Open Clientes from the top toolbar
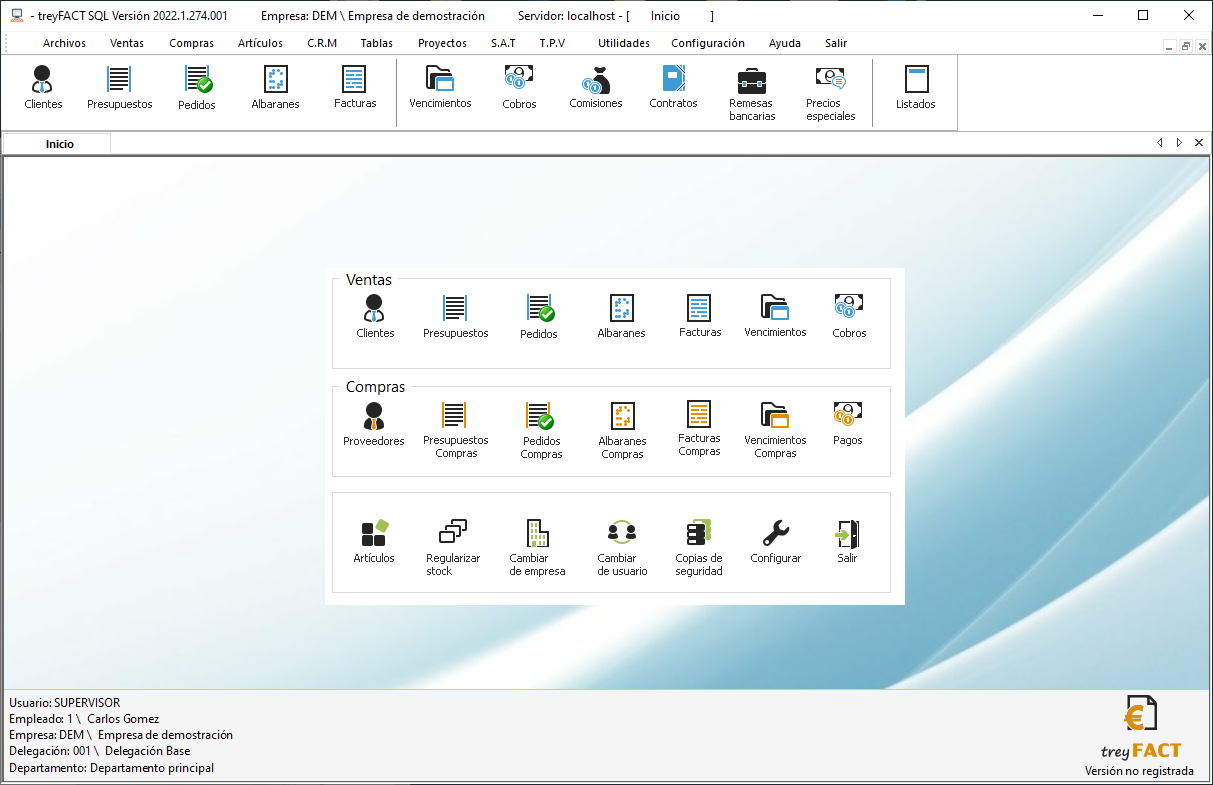Image resolution: width=1213 pixels, height=785 pixels. click(43, 88)
